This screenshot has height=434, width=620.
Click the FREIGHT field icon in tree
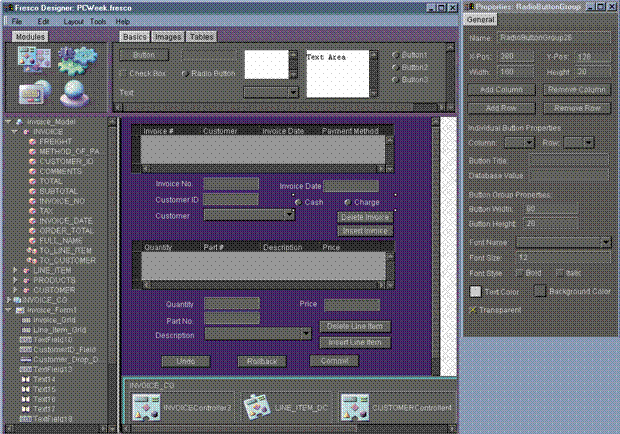pyautogui.click(x=33, y=141)
